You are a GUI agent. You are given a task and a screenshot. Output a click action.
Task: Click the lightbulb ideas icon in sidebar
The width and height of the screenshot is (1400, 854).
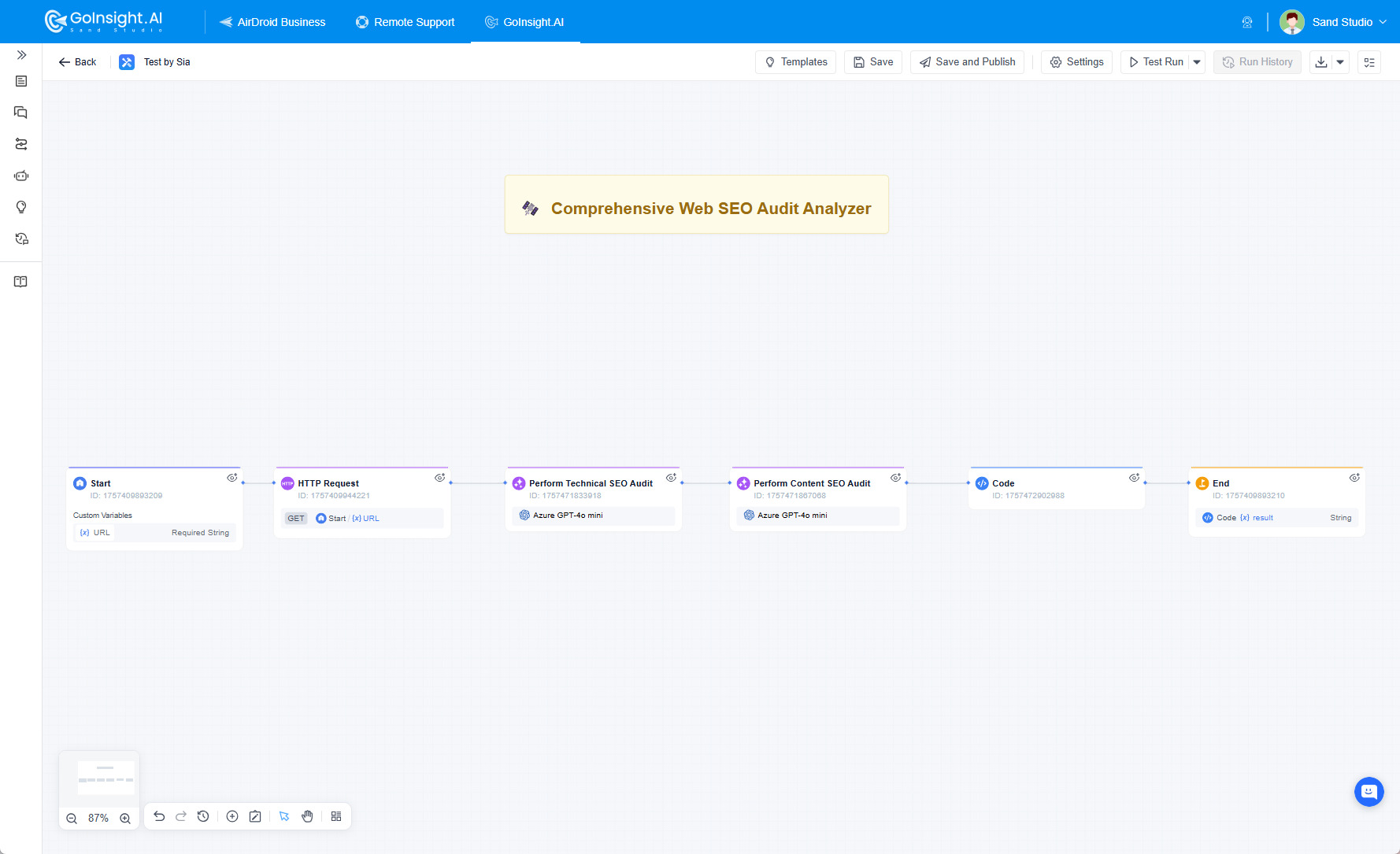click(21, 207)
